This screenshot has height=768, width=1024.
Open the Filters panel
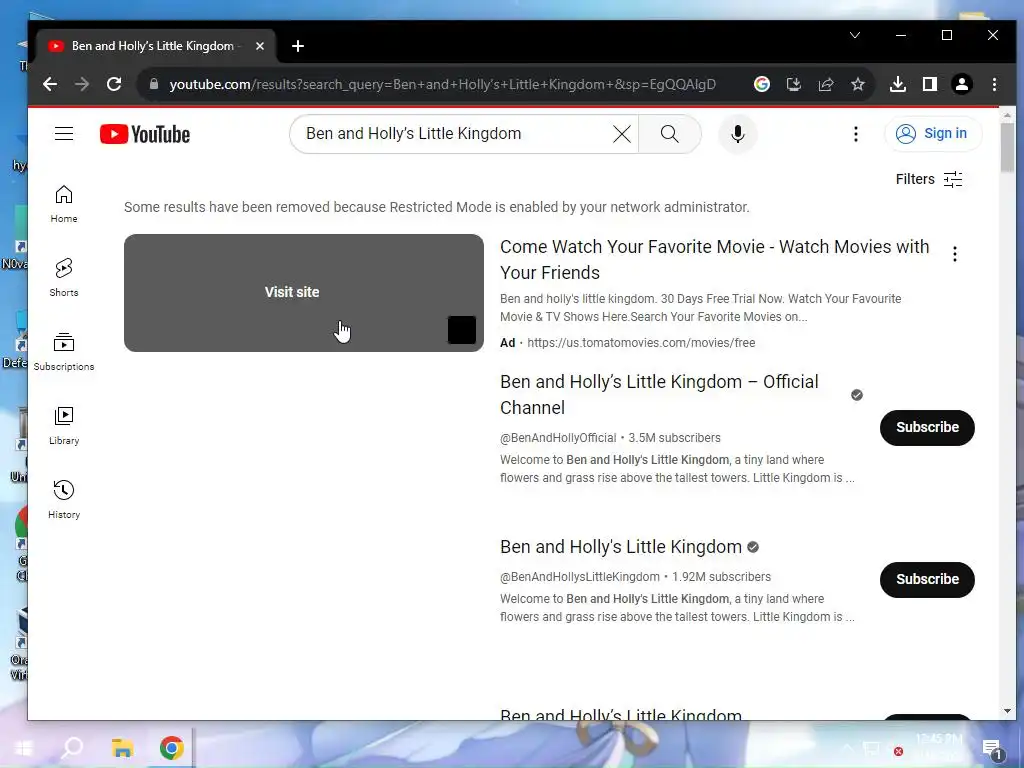tap(929, 180)
